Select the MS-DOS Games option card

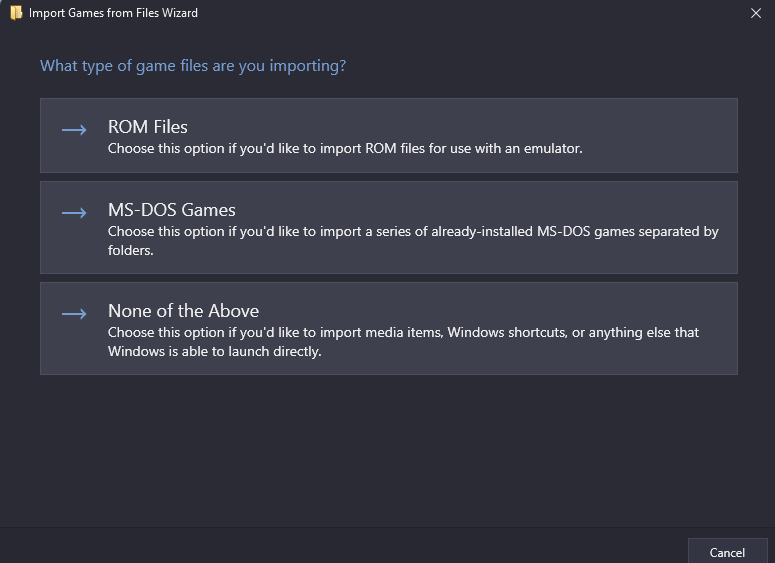pyautogui.click(x=389, y=227)
